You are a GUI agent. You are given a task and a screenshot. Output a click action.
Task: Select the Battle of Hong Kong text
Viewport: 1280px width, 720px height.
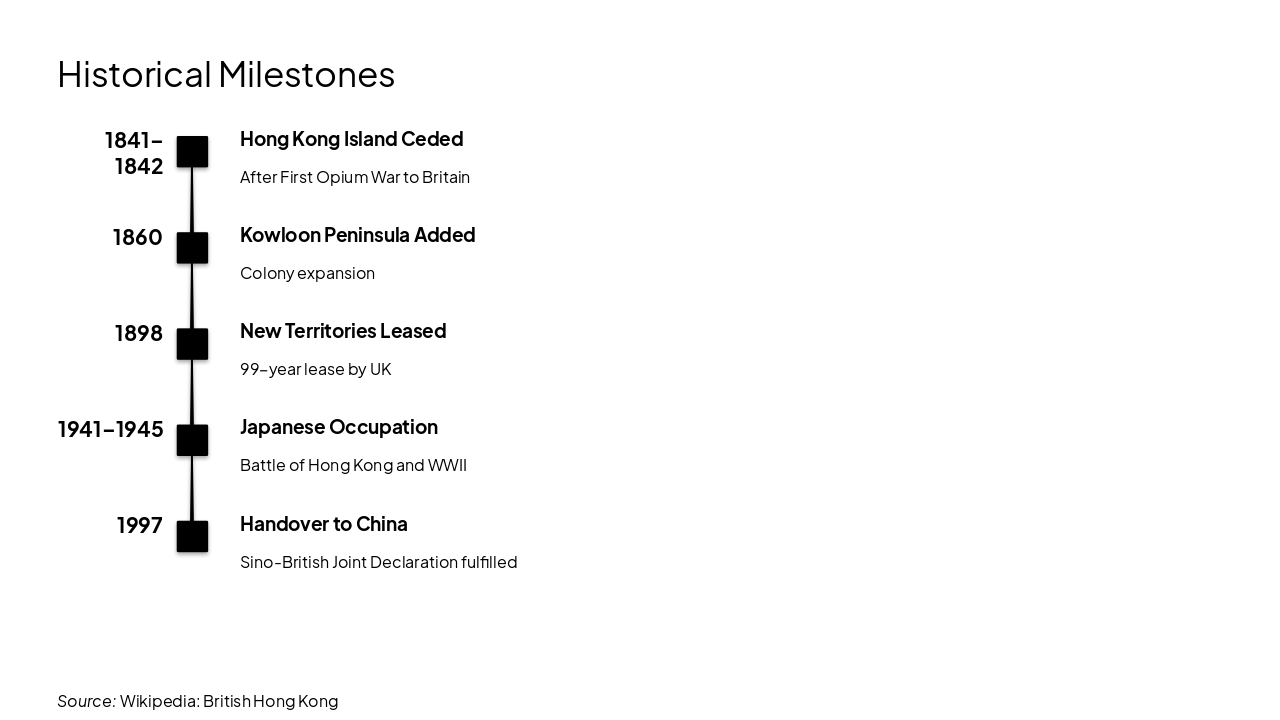pyautogui.click(x=353, y=465)
